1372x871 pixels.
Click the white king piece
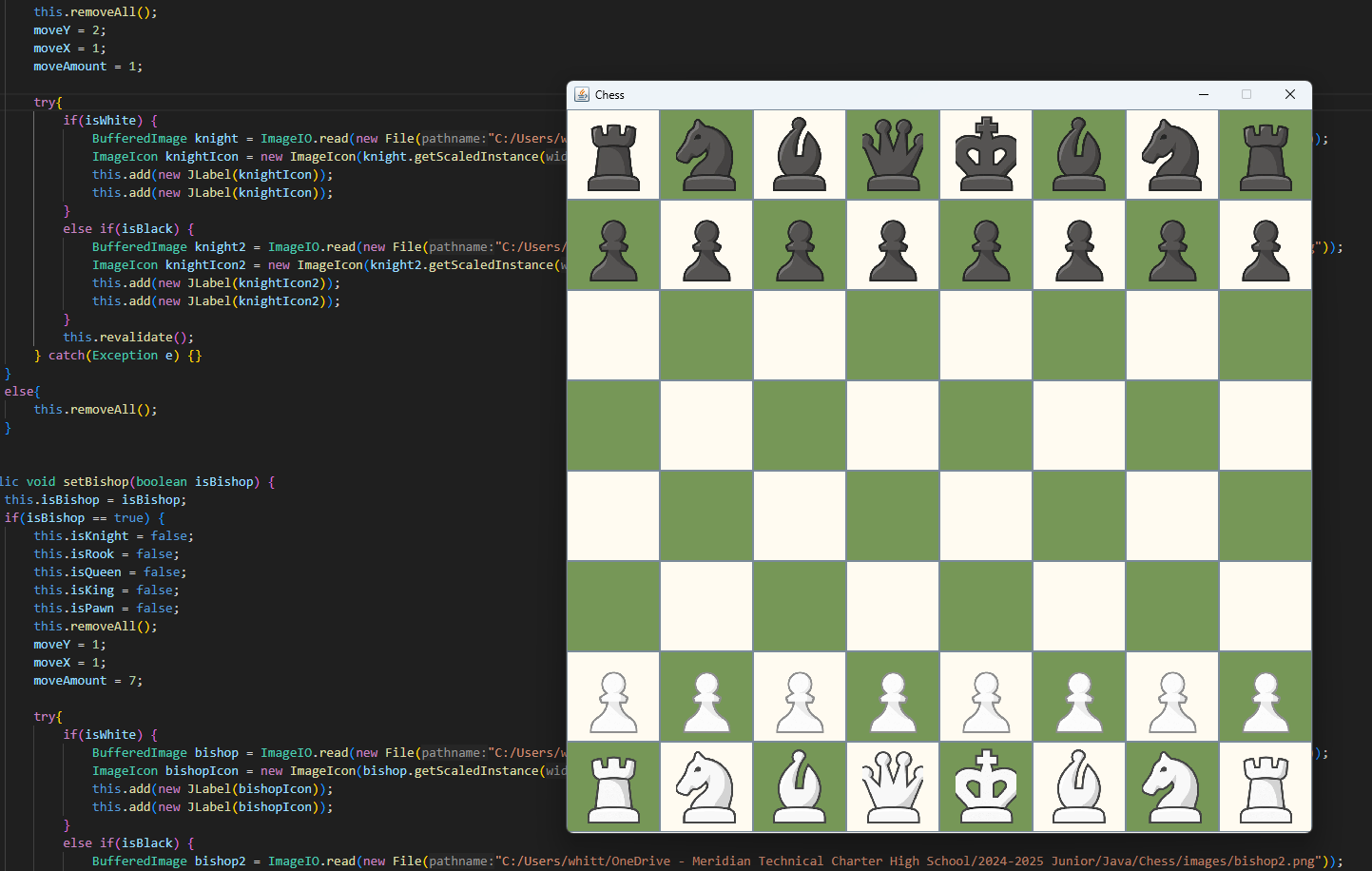985,786
